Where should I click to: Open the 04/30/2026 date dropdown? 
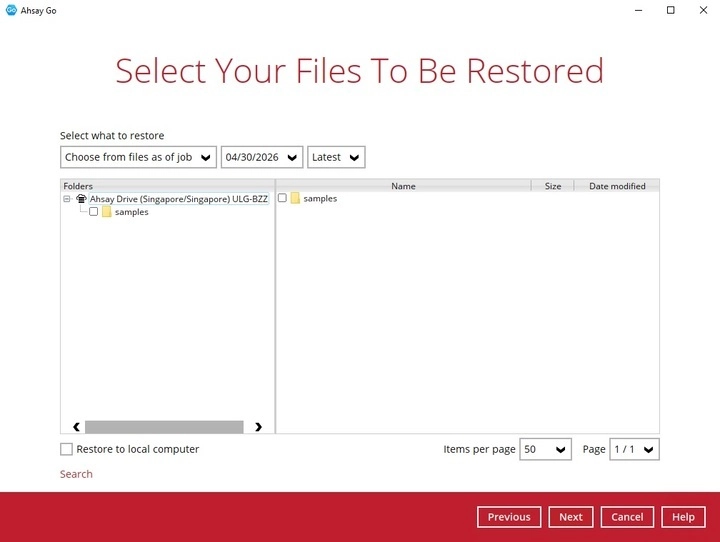(x=262, y=157)
